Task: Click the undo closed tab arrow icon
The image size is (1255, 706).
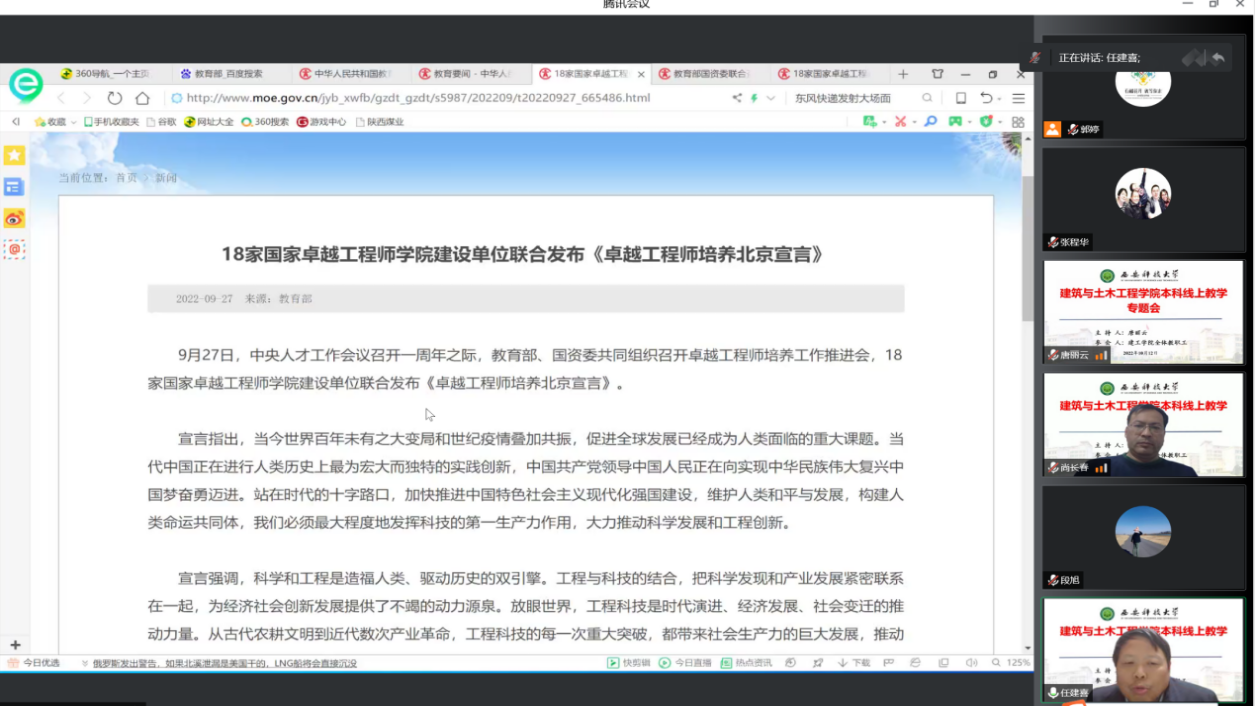Action: 986,98
